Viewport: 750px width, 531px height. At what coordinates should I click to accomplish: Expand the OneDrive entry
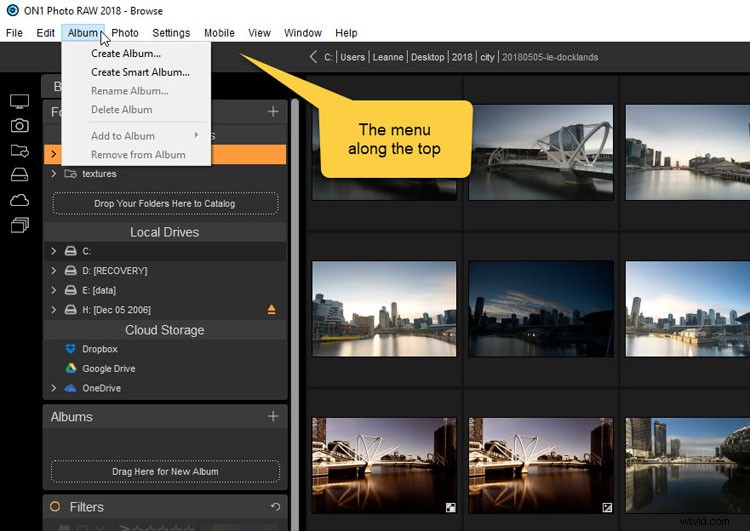tap(54, 388)
